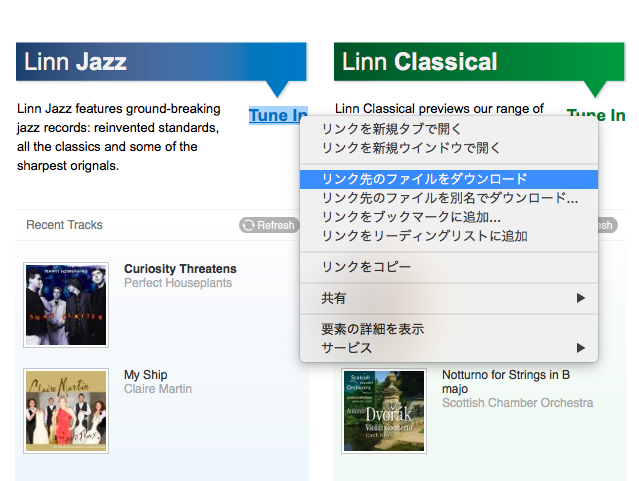The width and height of the screenshot is (639, 481).
Task: Click the Linn Jazz Tune In link
Action: (278, 116)
